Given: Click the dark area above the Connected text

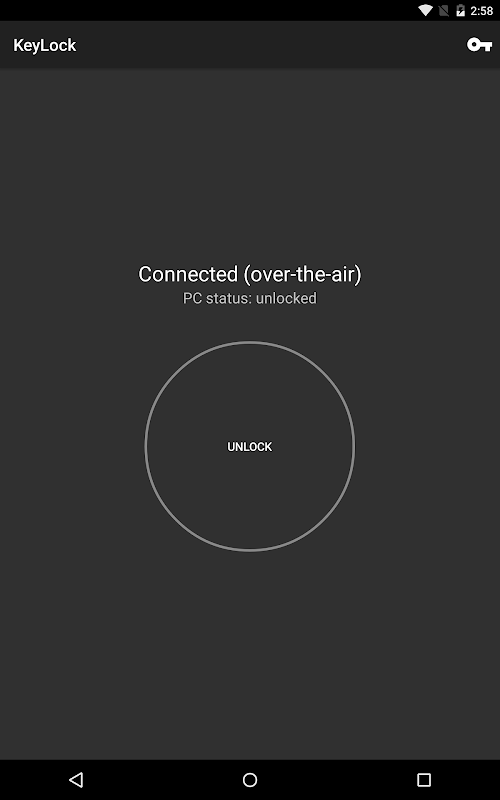Looking at the screenshot, I should tap(250, 163).
